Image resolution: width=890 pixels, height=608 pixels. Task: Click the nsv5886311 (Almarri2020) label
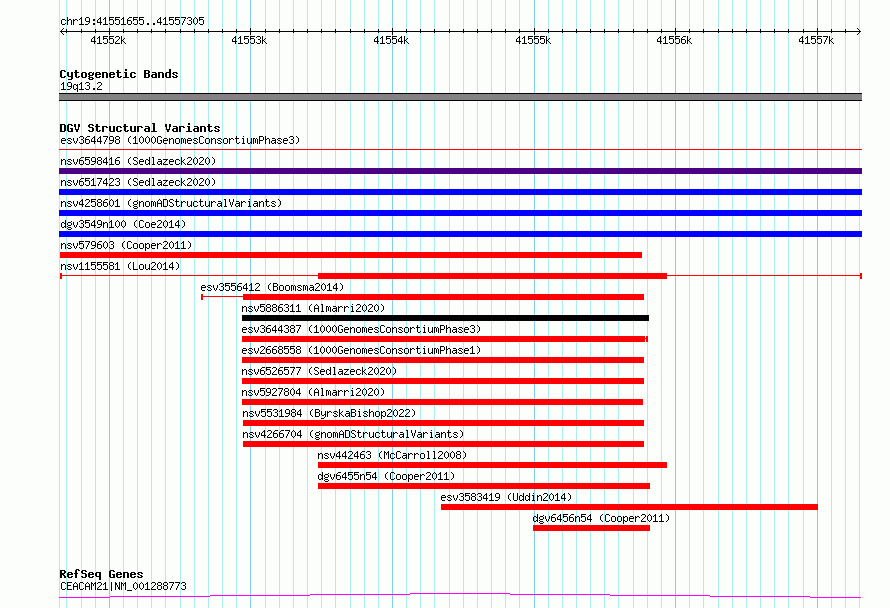[313, 308]
